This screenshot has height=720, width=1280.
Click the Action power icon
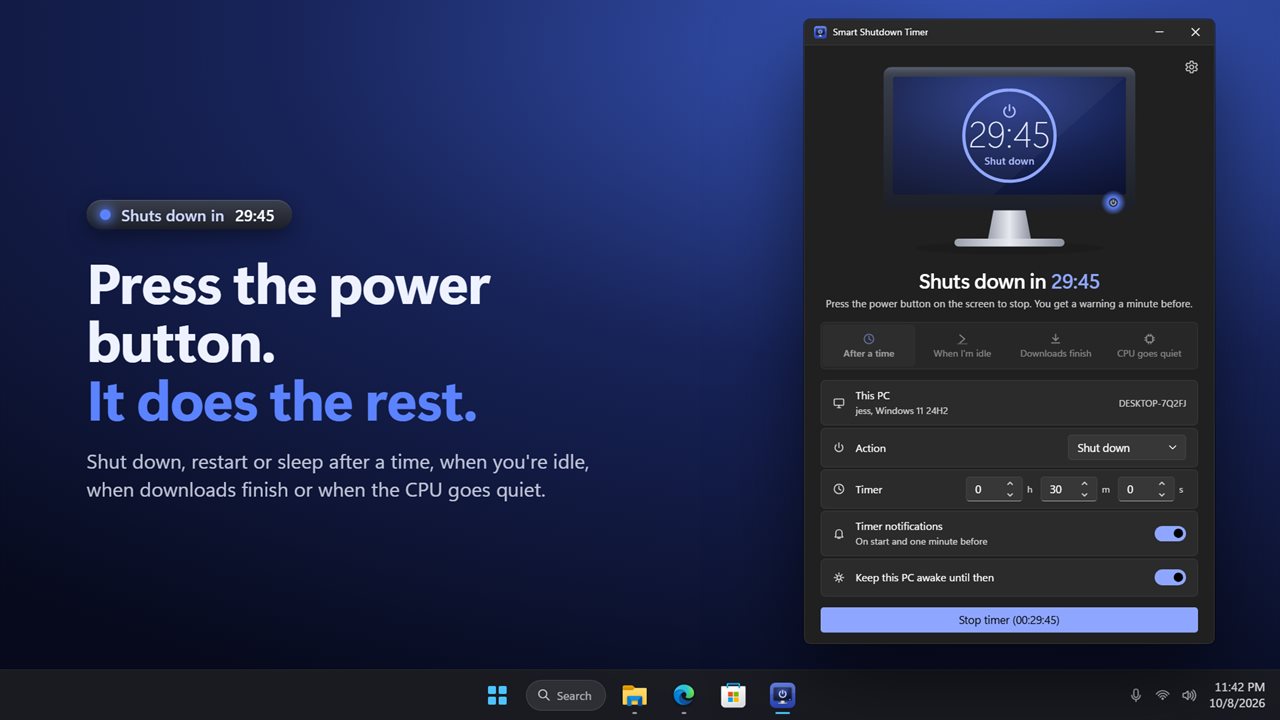click(x=839, y=448)
